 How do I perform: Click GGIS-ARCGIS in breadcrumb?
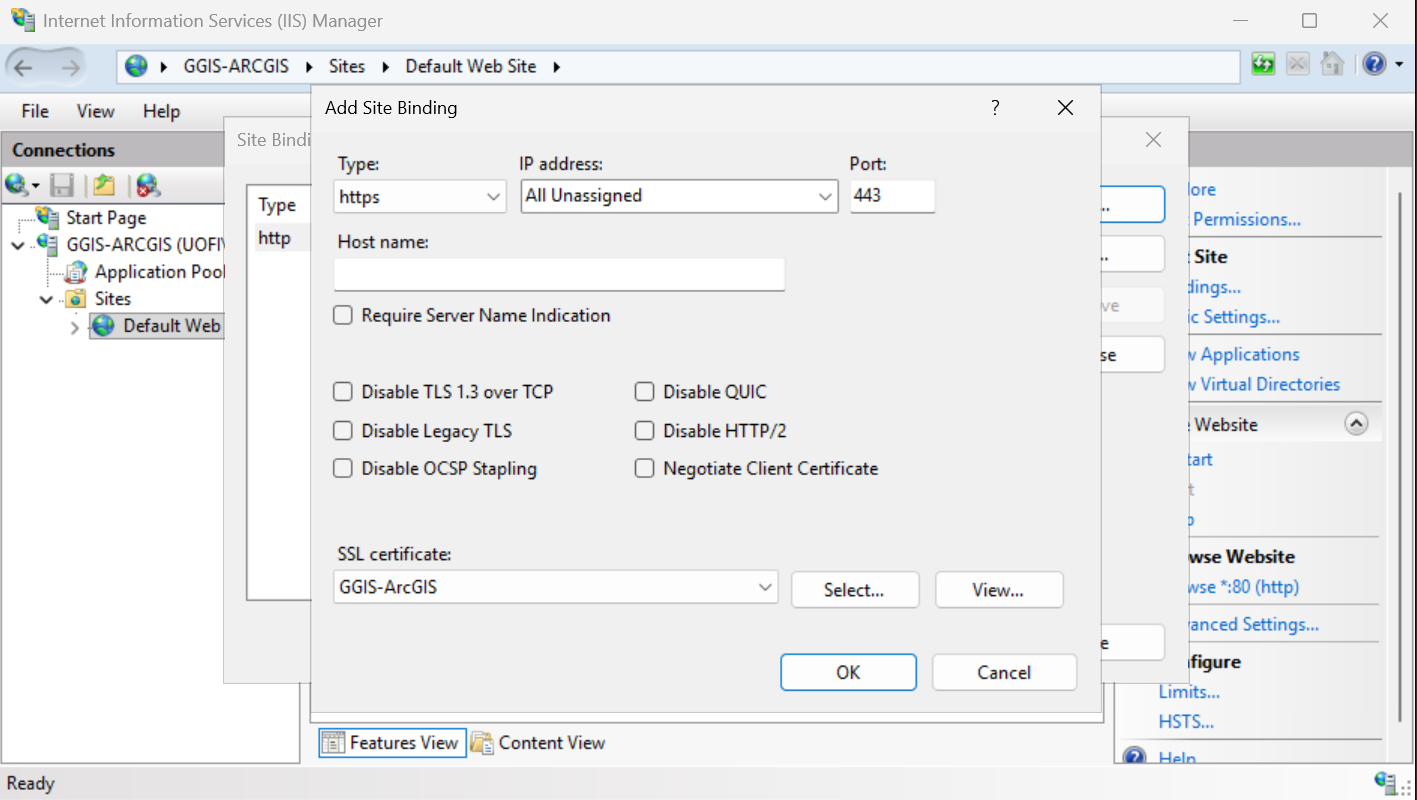click(x=236, y=67)
